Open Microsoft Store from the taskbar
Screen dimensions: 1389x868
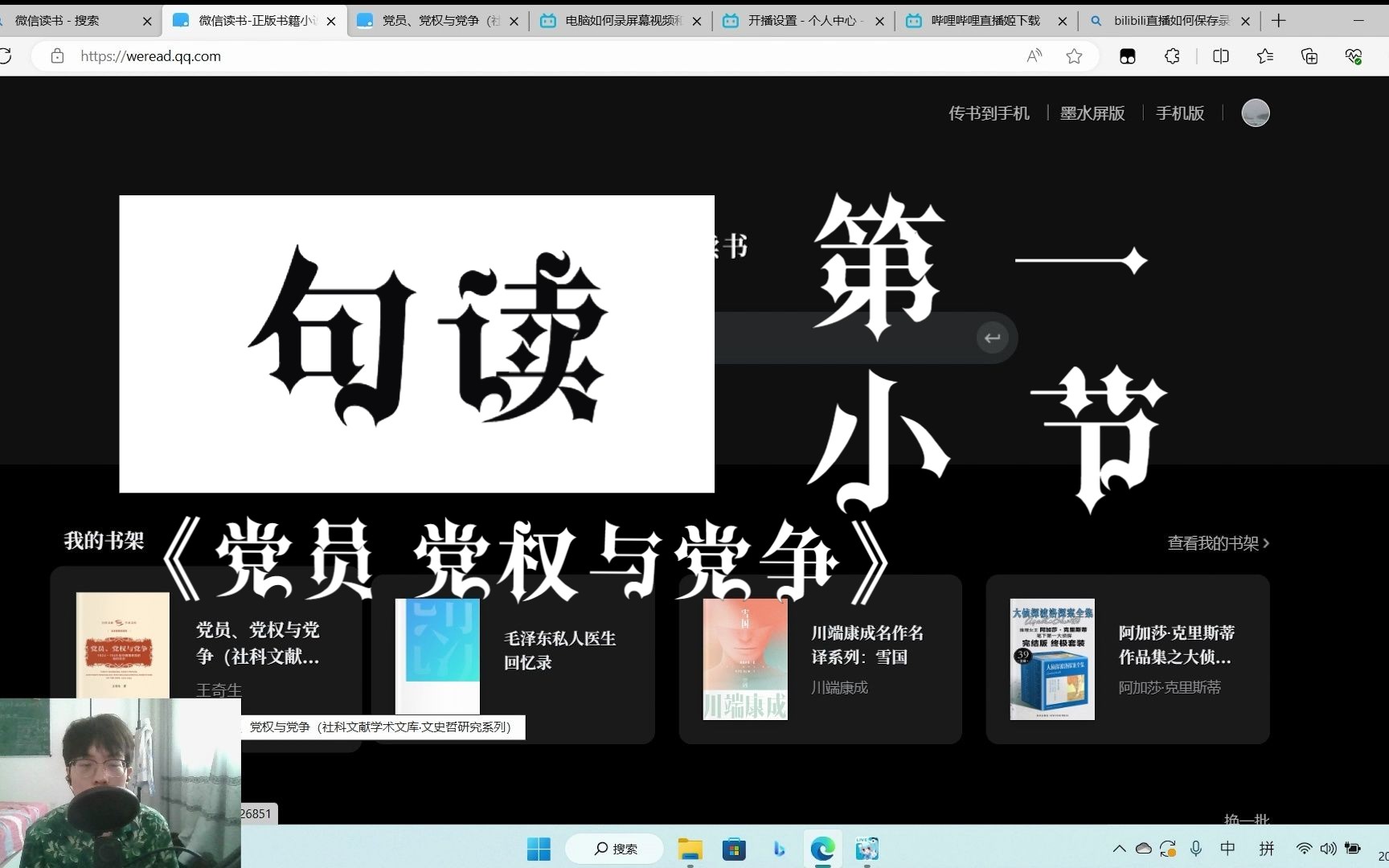click(734, 849)
